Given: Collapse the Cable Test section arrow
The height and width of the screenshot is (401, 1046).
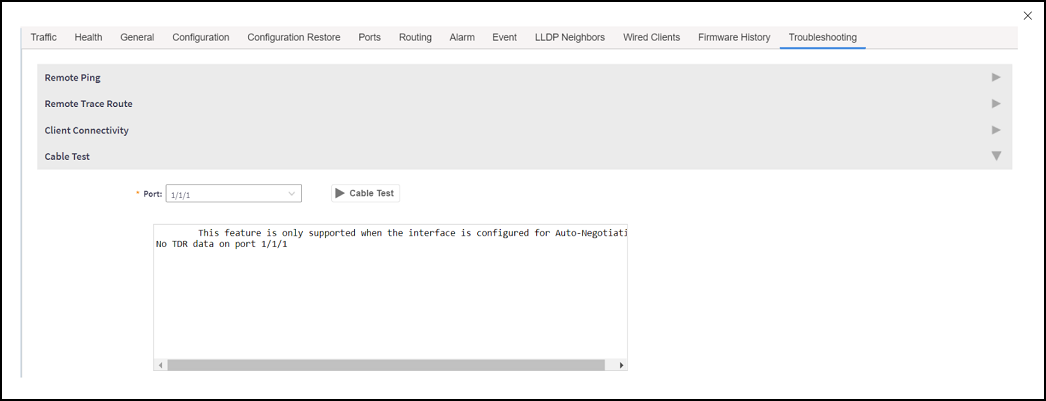Looking at the screenshot, I should tap(996, 156).
